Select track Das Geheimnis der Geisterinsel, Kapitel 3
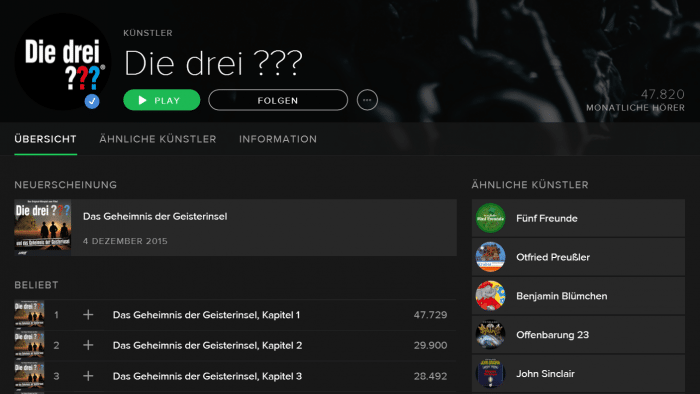The height and width of the screenshot is (394, 700). [207, 376]
